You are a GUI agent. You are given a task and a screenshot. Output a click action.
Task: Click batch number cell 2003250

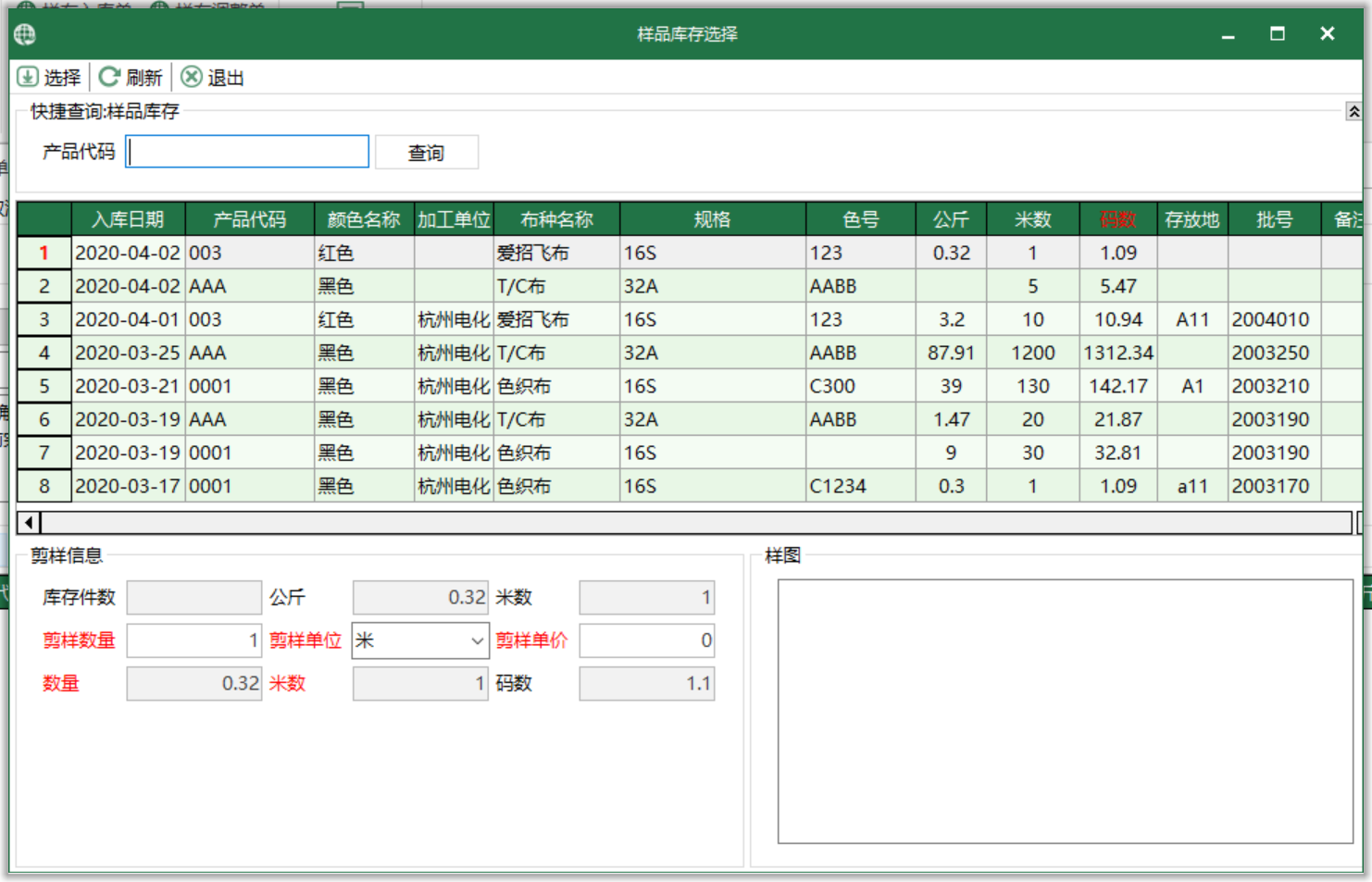(x=1275, y=353)
